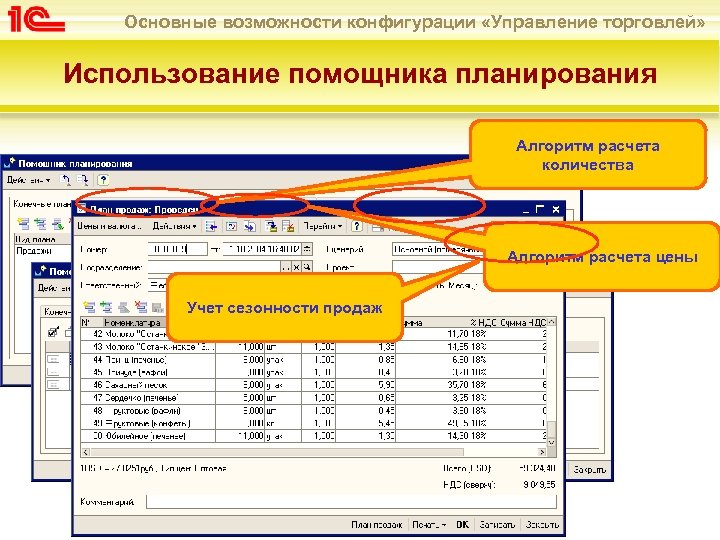Click the table's horizontal scrollbar left arrow
The width and height of the screenshot is (720, 540).
[86, 452]
